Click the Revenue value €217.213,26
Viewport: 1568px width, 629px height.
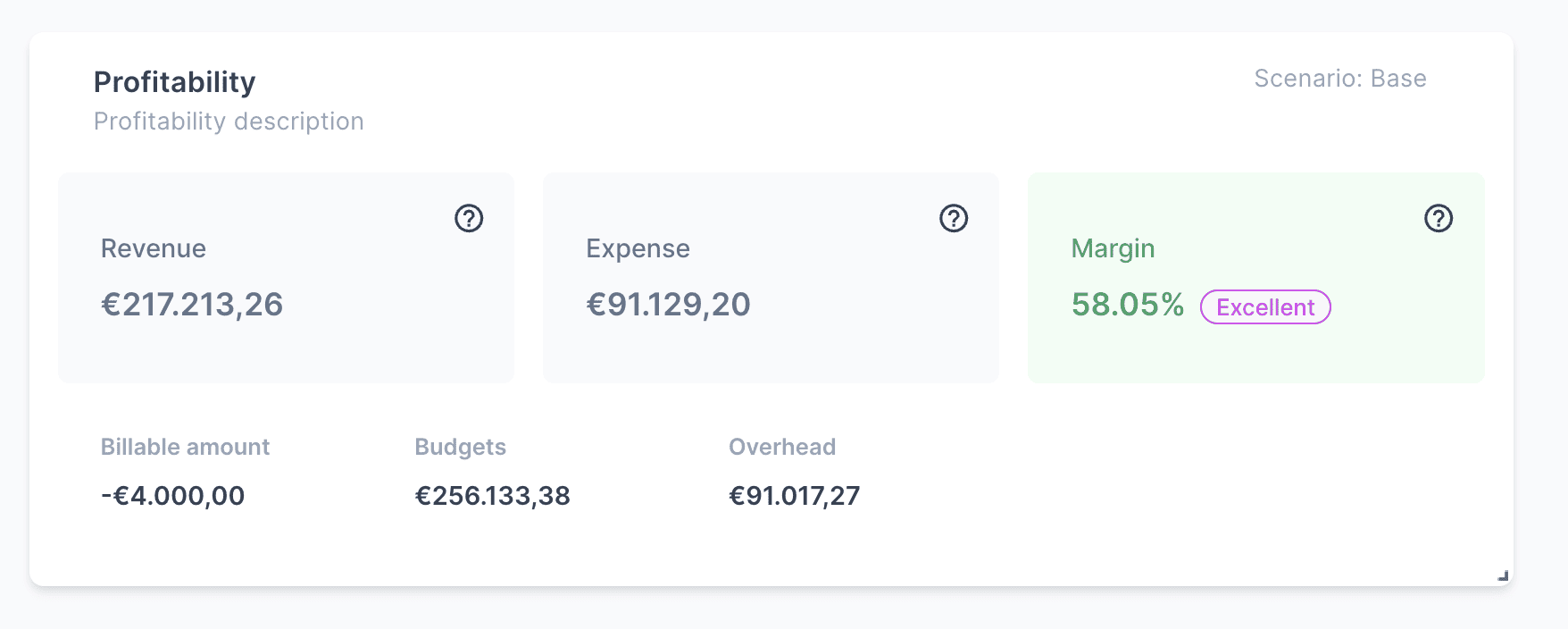pos(192,305)
